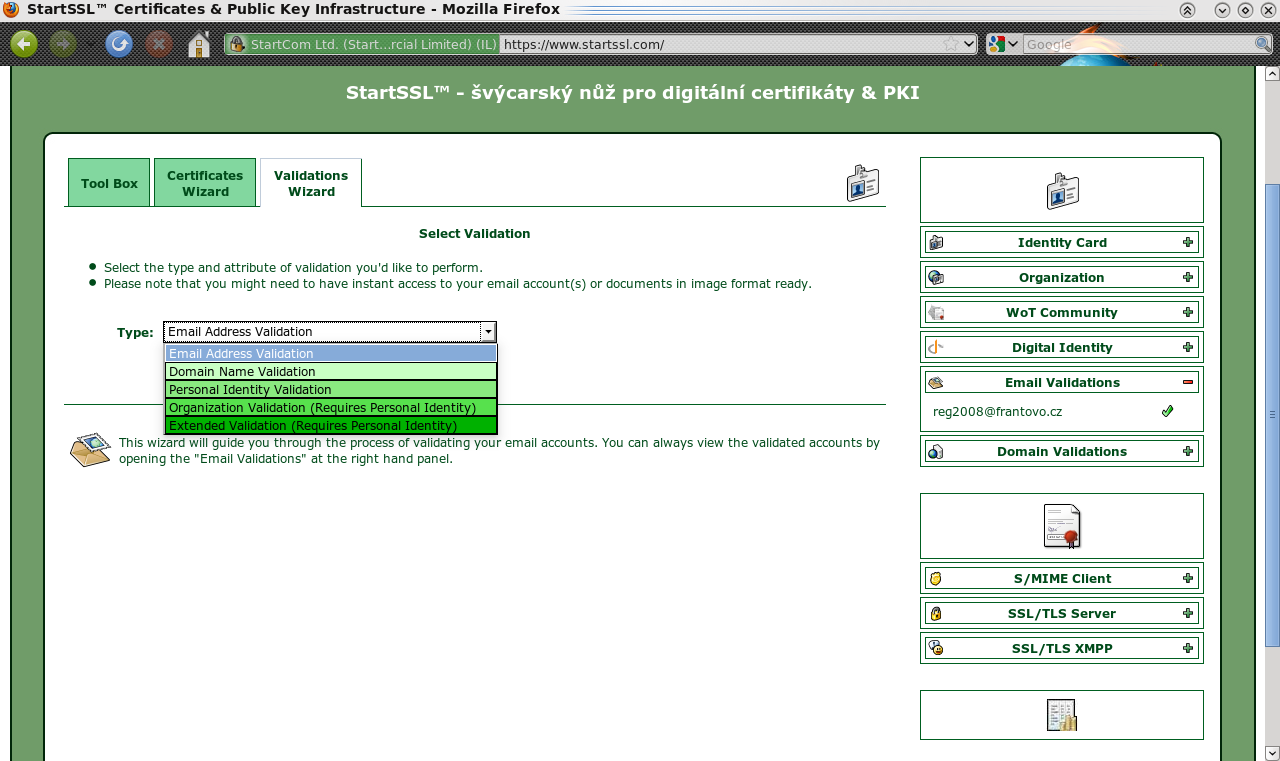Image resolution: width=1280 pixels, height=761 pixels.
Task: Choose Personal Identity Validation option
Action: pos(331,389)
